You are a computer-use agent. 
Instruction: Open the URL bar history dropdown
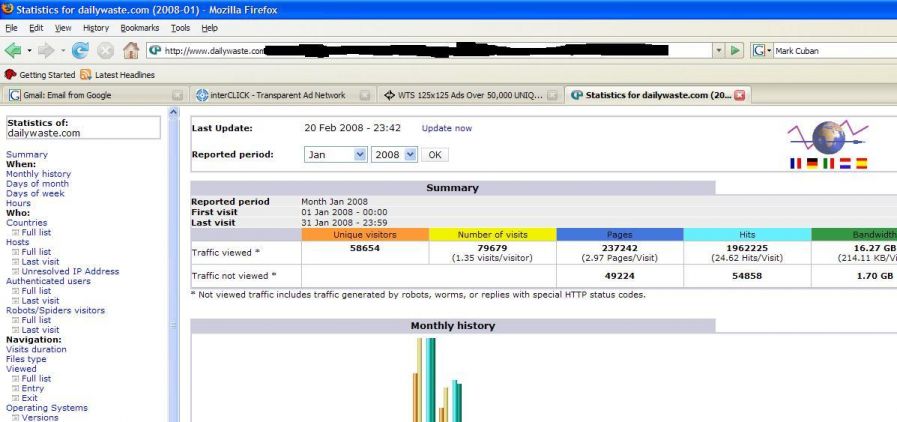(719, 50)
